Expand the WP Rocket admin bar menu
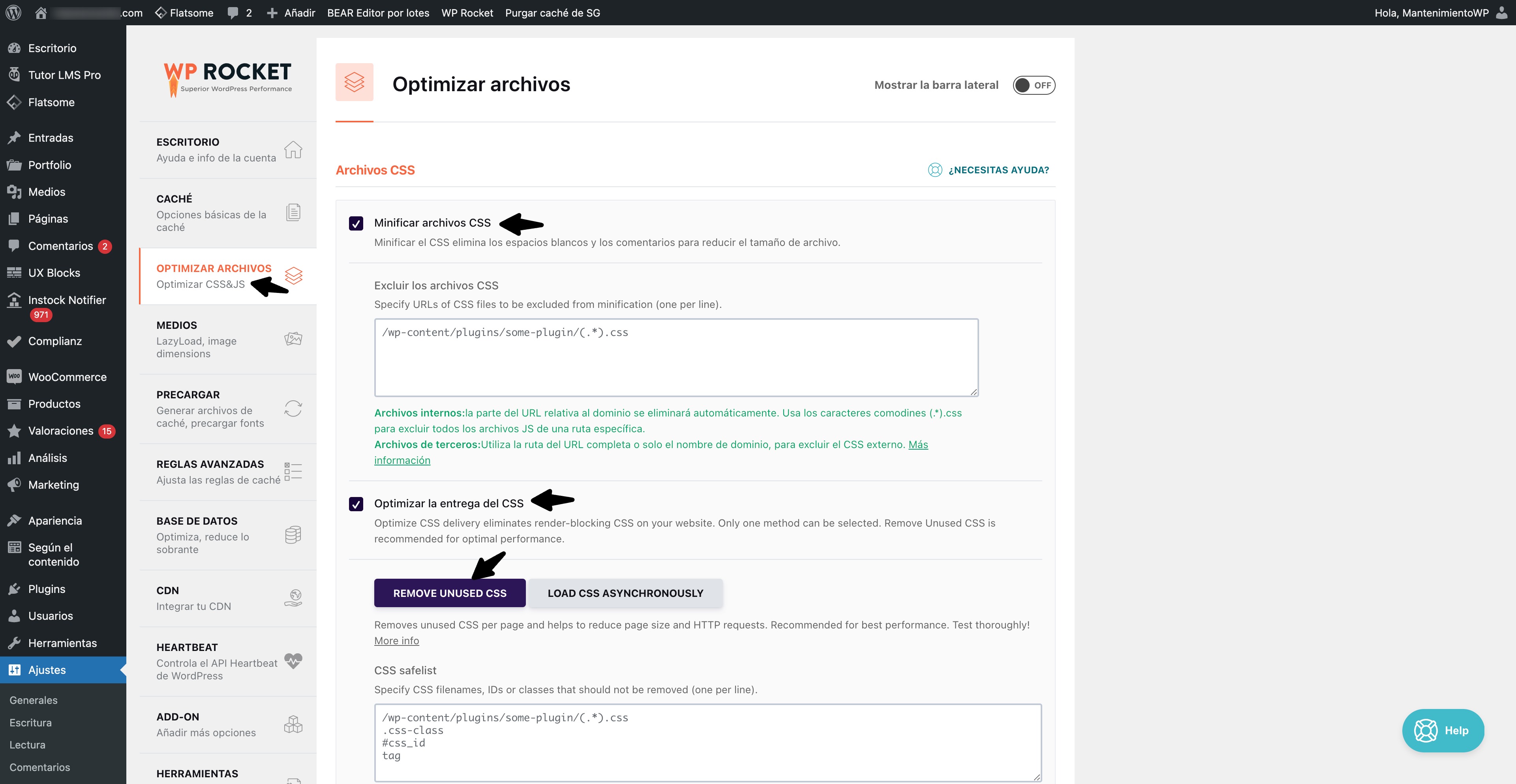 click(467, 12)
